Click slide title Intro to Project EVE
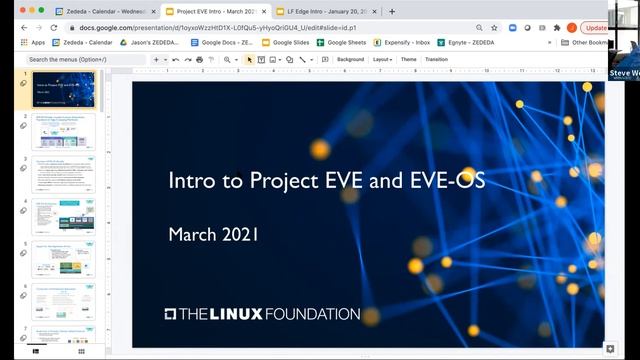The image size is (640, 360). point(327,180)
